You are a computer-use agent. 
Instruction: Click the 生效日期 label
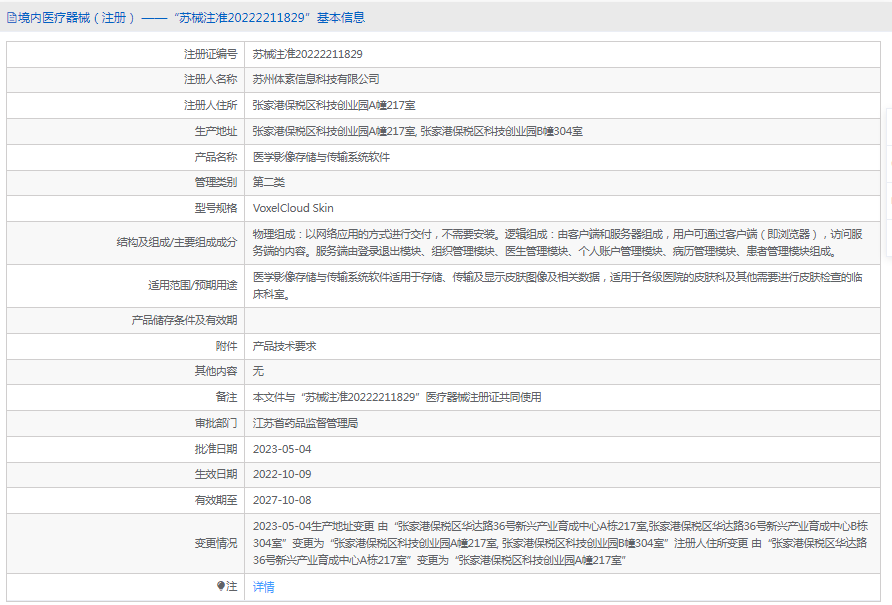click(216, 474)
